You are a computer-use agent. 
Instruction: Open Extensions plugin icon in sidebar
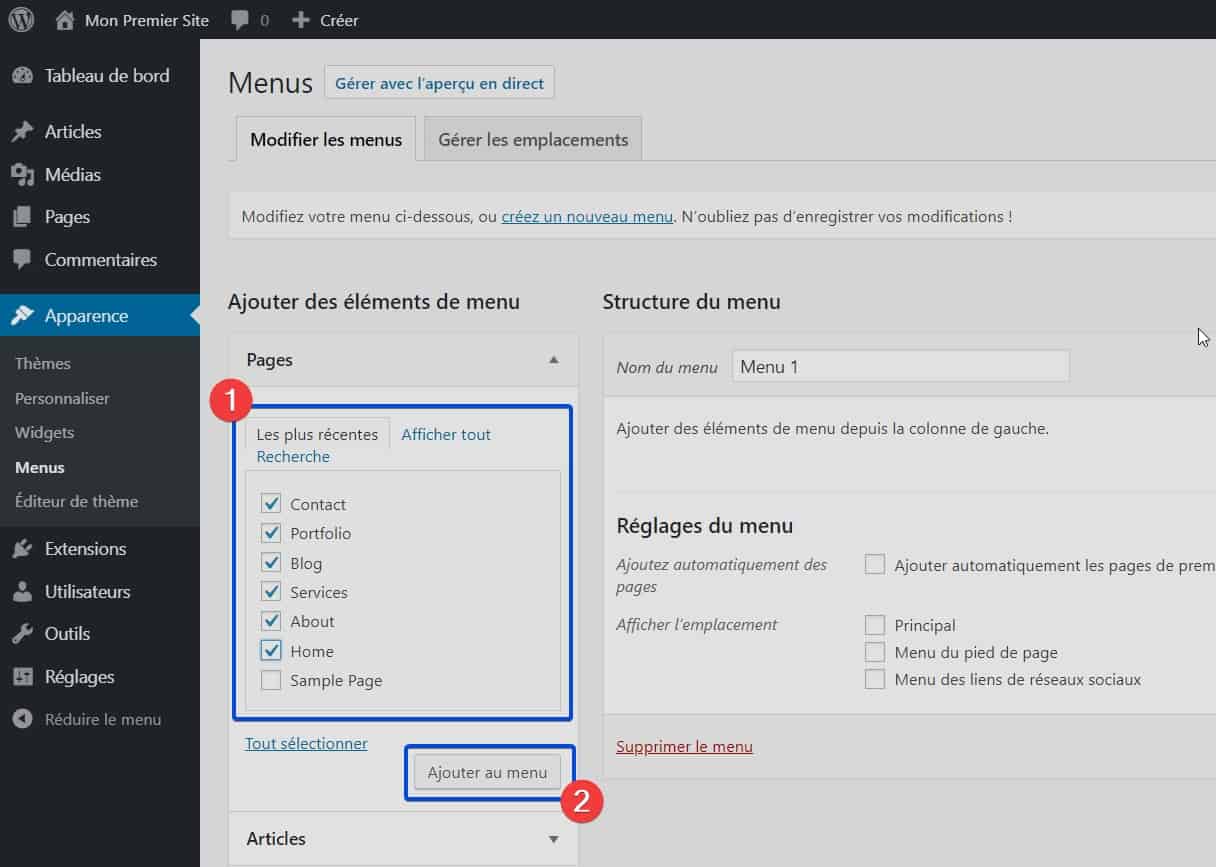pos(22,549)
